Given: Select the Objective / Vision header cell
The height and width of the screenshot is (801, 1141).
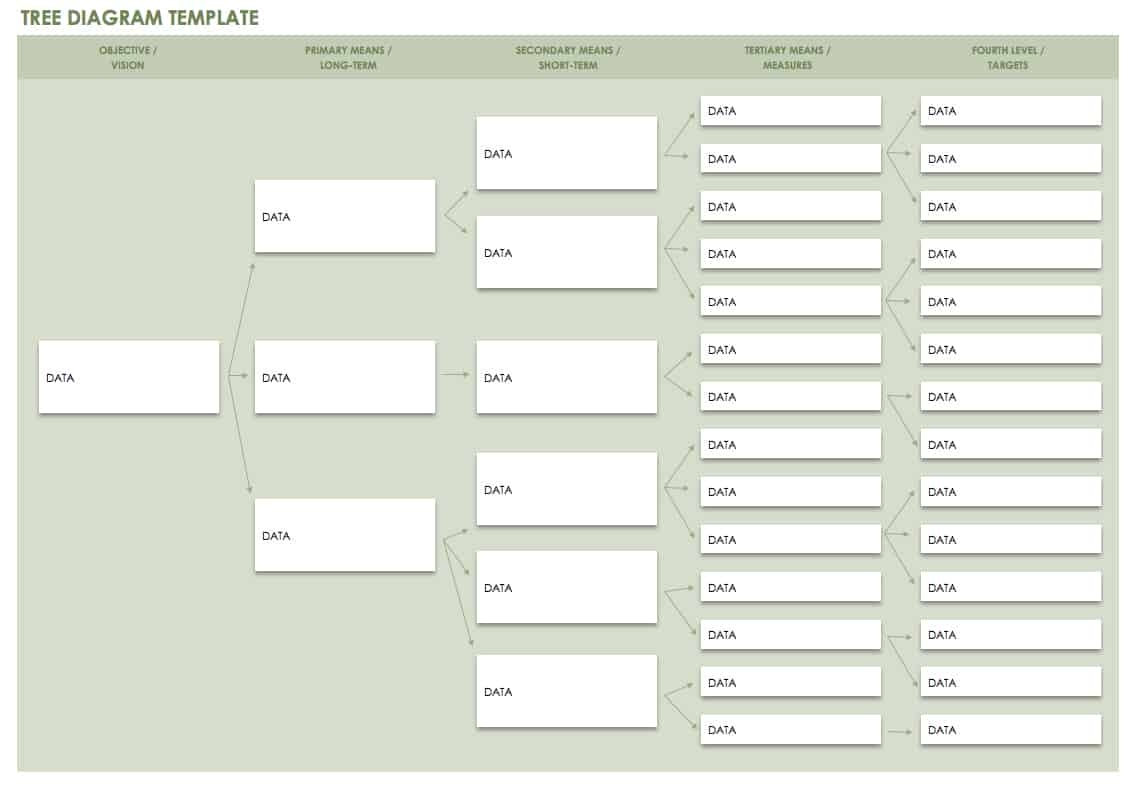Looking at the screenshot, I should pyautogui.click(x=128, y=58).
